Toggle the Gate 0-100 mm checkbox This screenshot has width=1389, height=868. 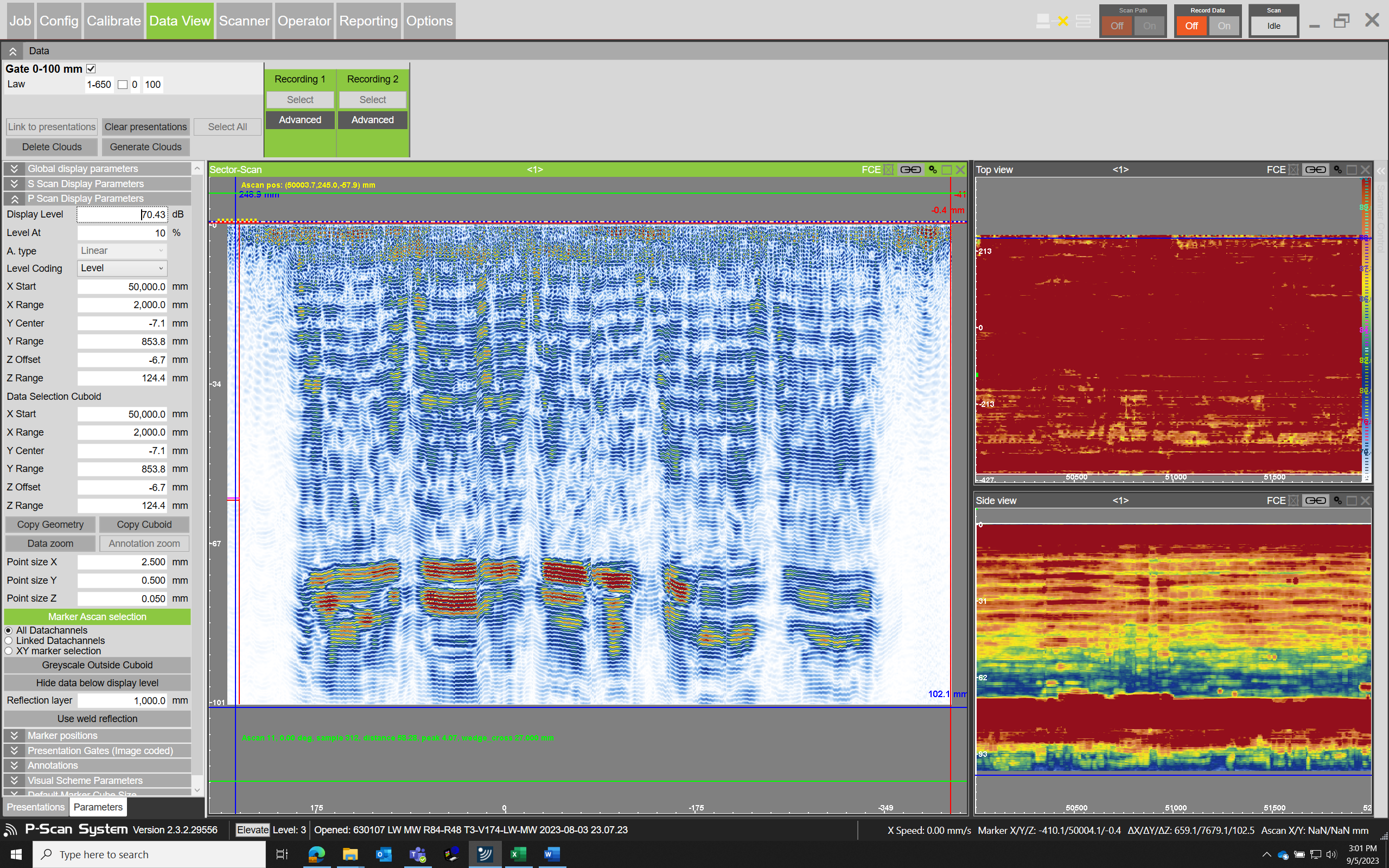(91, 69)
